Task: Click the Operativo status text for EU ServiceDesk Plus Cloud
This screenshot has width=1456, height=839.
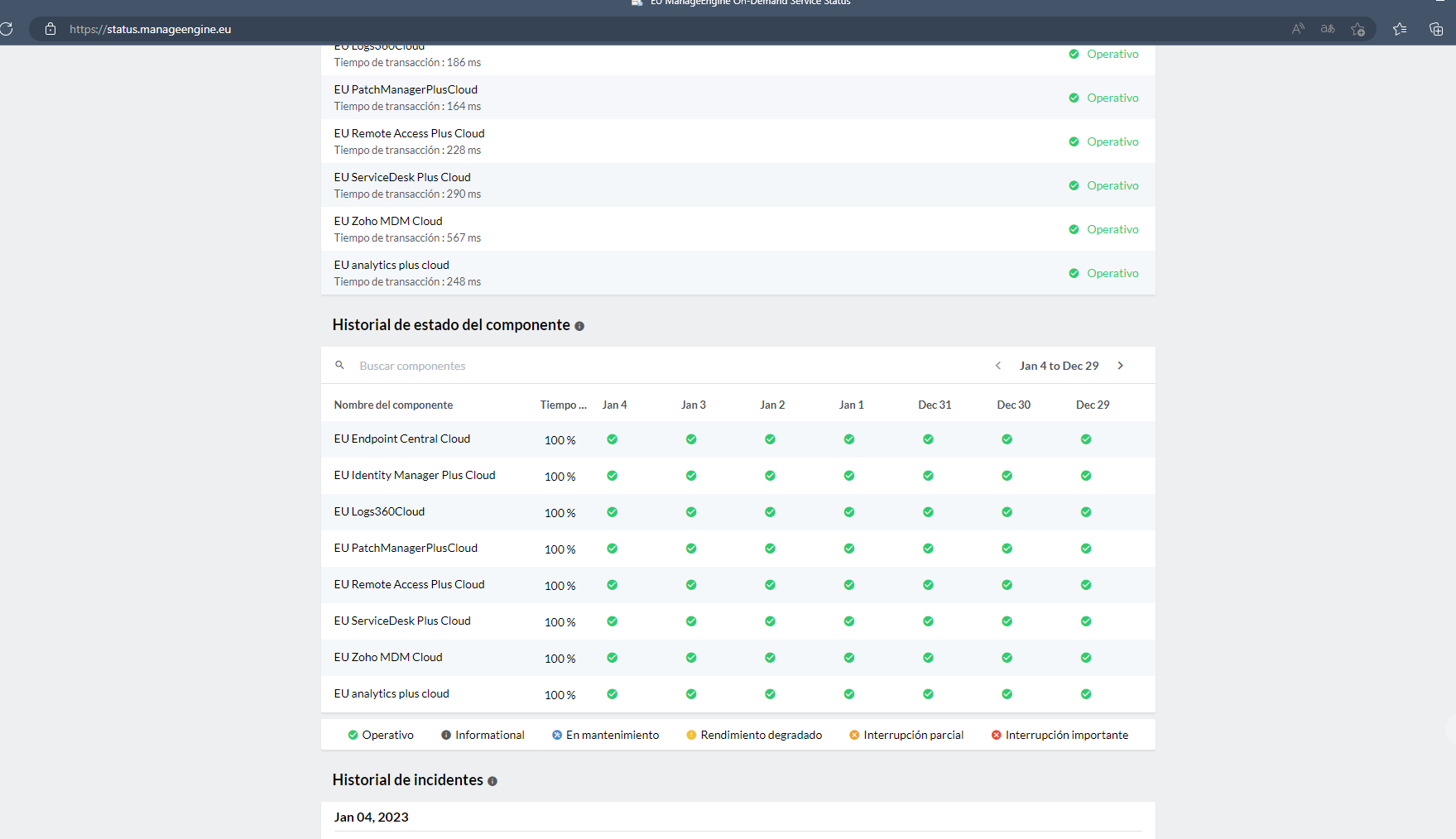Action: [1112, 185]
